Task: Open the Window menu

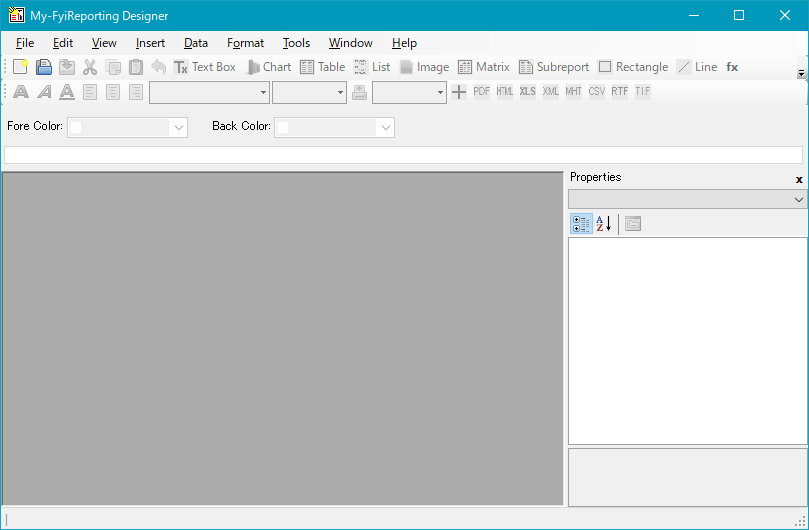Action: click(351, 43)
